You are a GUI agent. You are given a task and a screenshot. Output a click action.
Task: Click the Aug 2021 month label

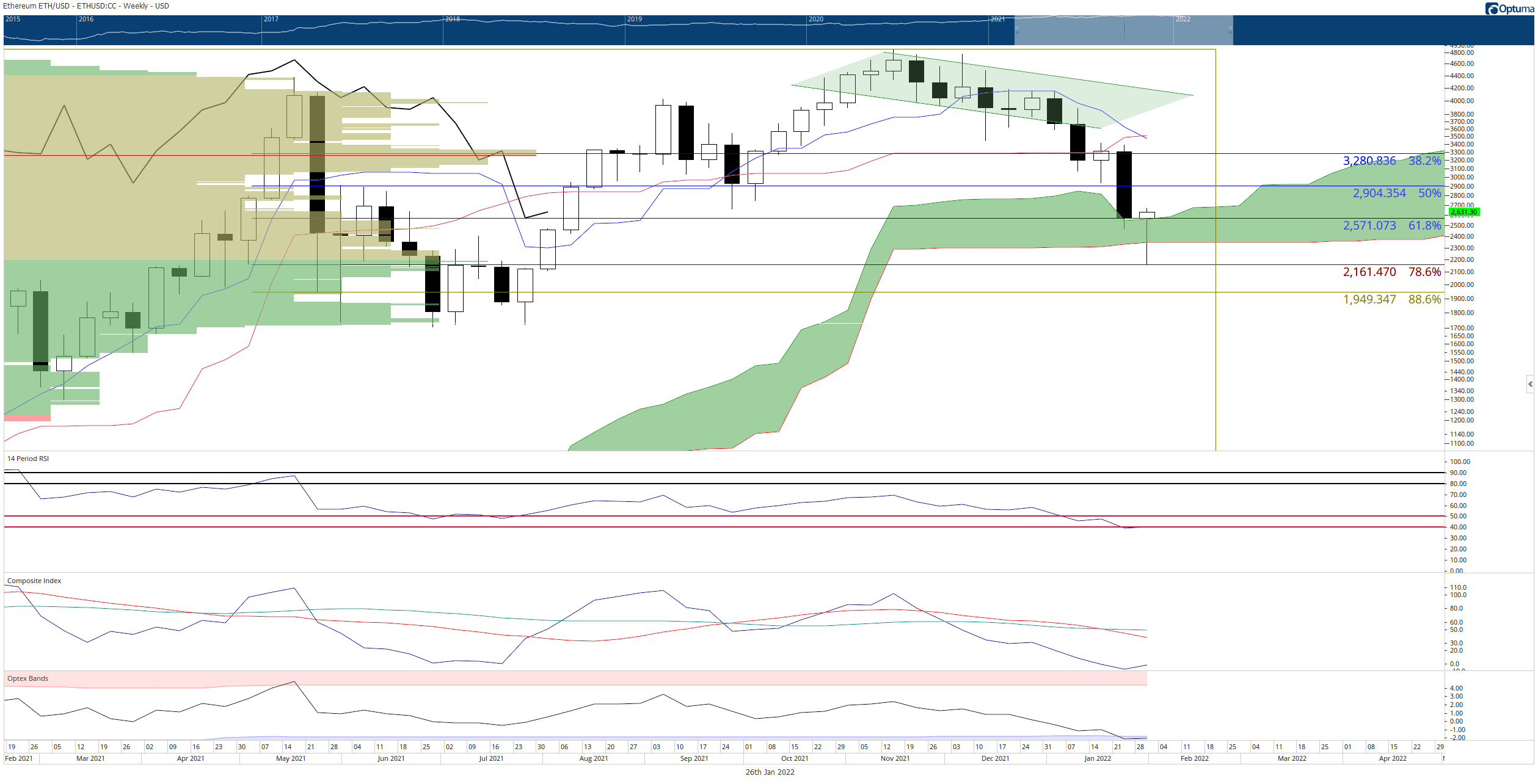(594, 758)
